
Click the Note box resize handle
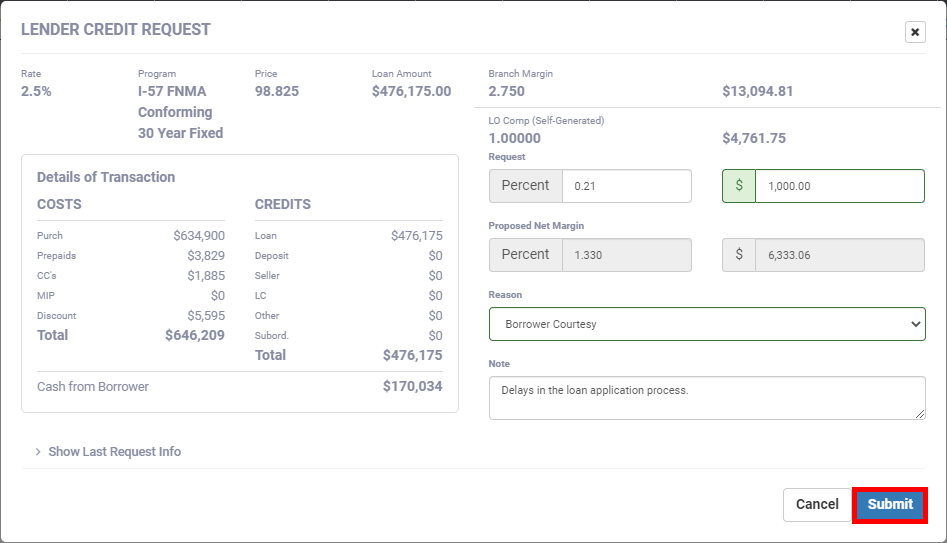(919, 413)
